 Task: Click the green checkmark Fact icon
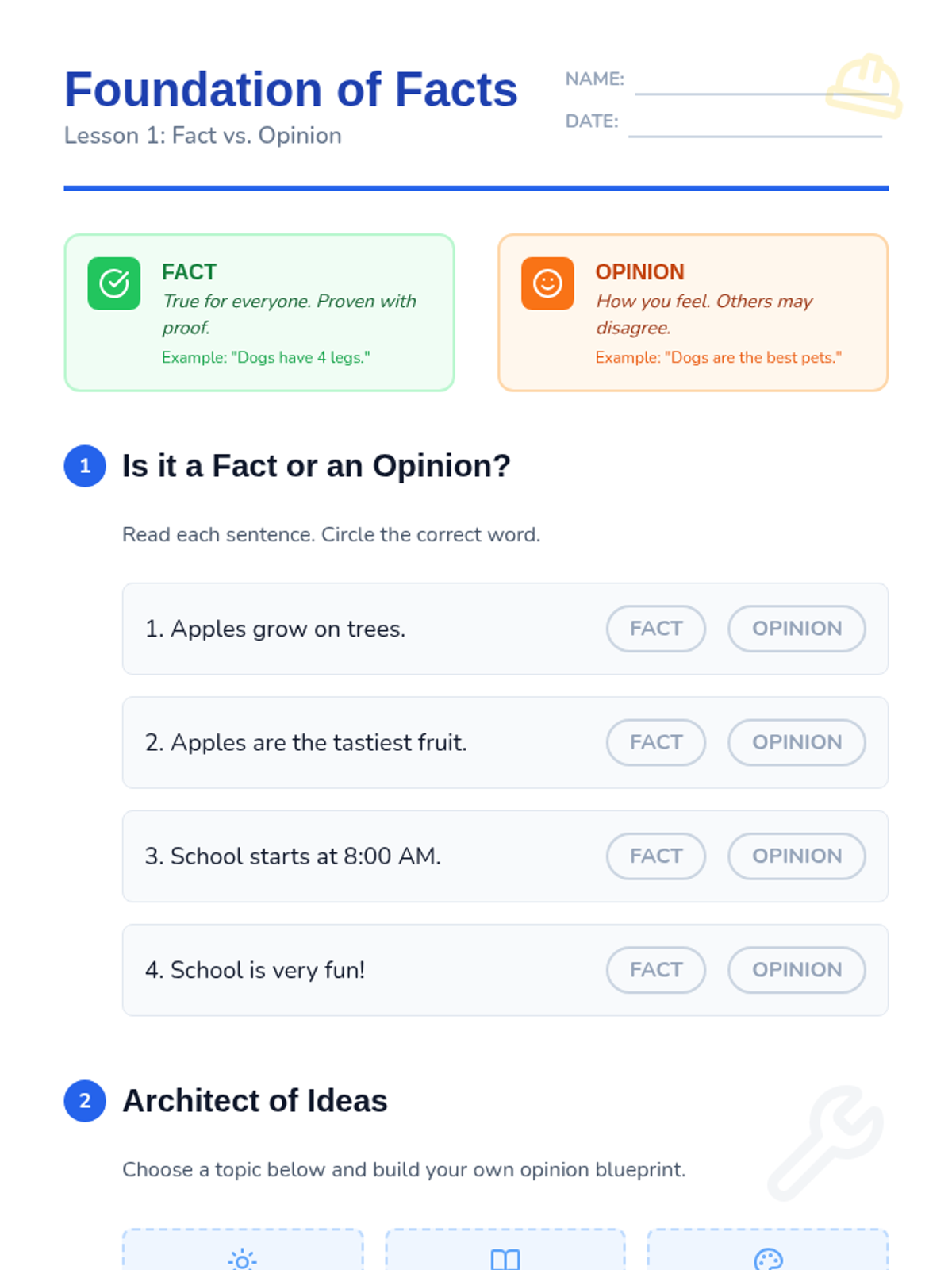point(113,283)
